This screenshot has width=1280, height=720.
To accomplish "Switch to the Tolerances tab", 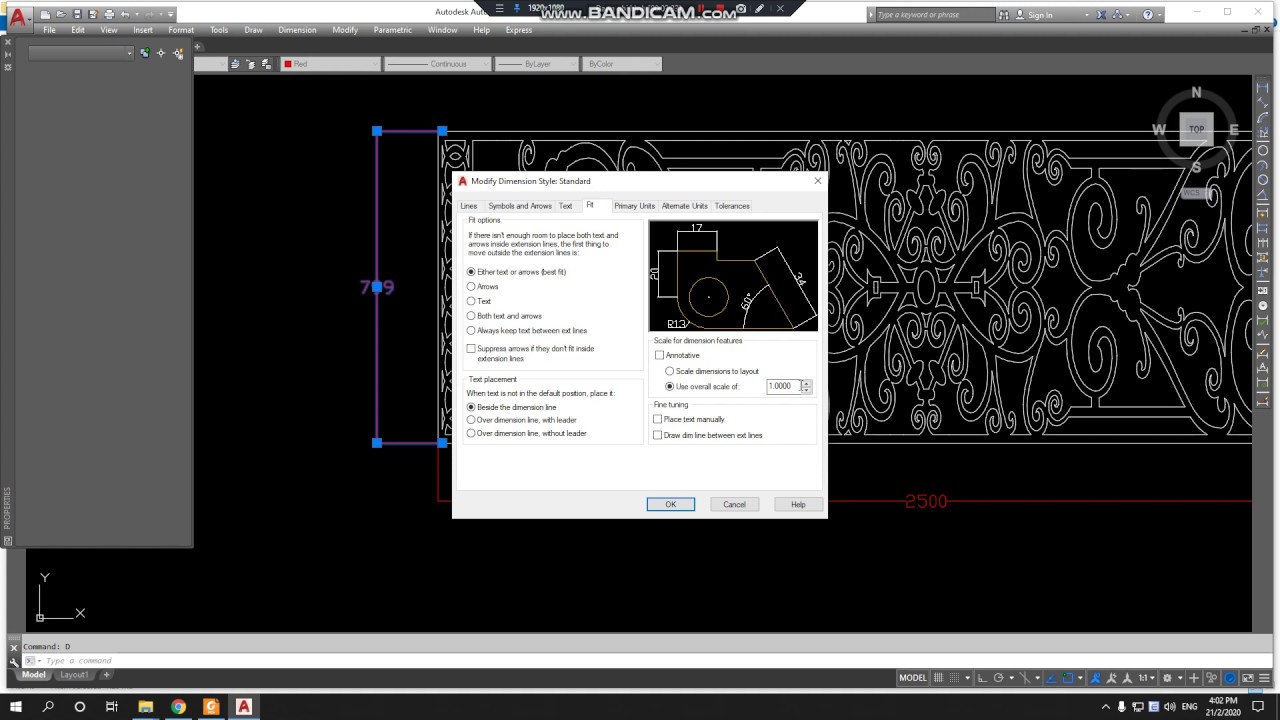I will click(x=732, y=206).
